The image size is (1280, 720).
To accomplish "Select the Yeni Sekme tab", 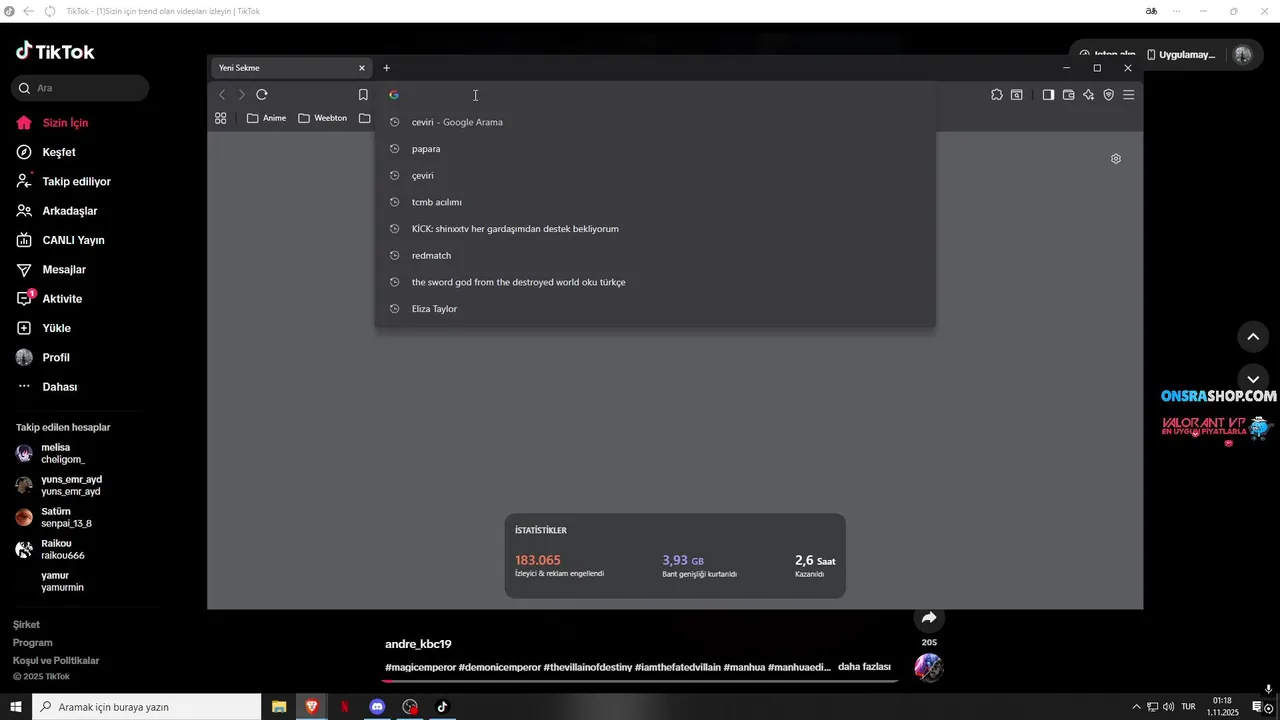I will tap(292, 68).
